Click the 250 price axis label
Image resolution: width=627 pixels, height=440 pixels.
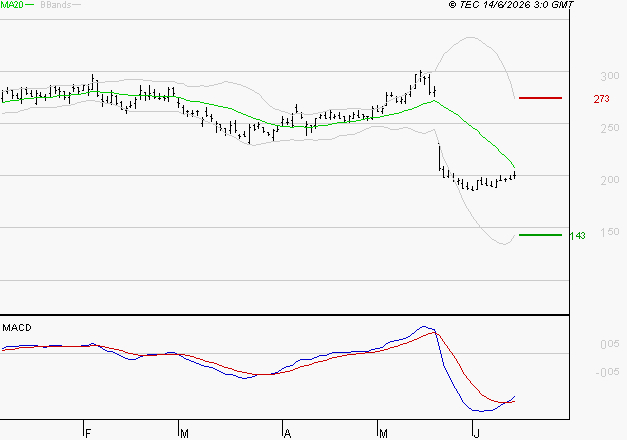609,128
